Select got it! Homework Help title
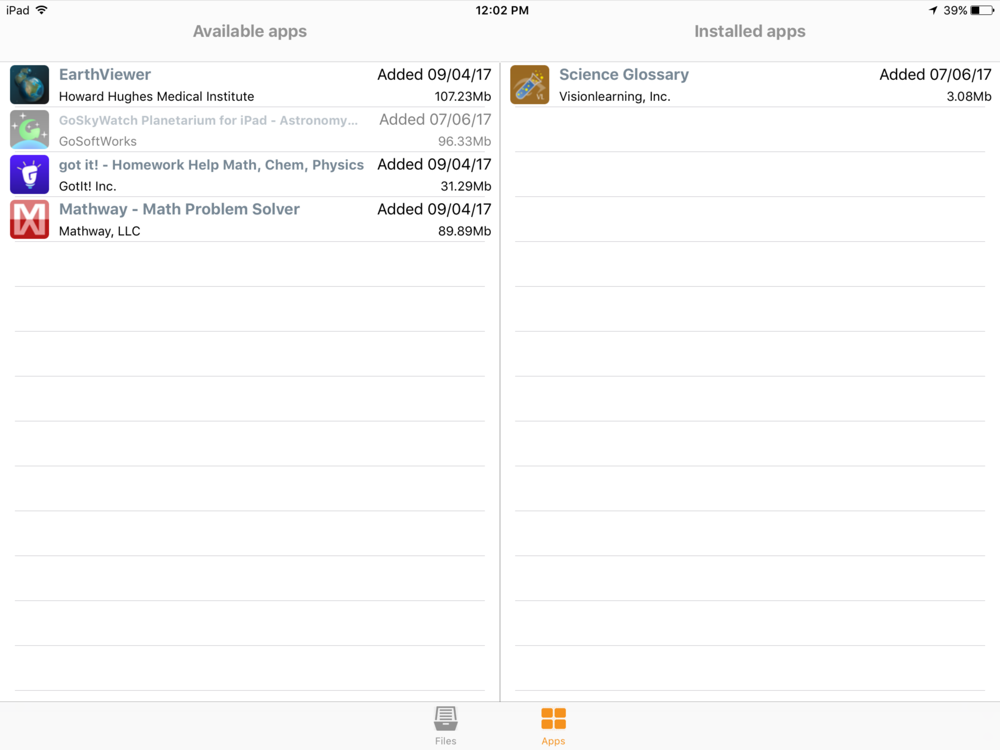1000x750 pixels. (211, 165)
